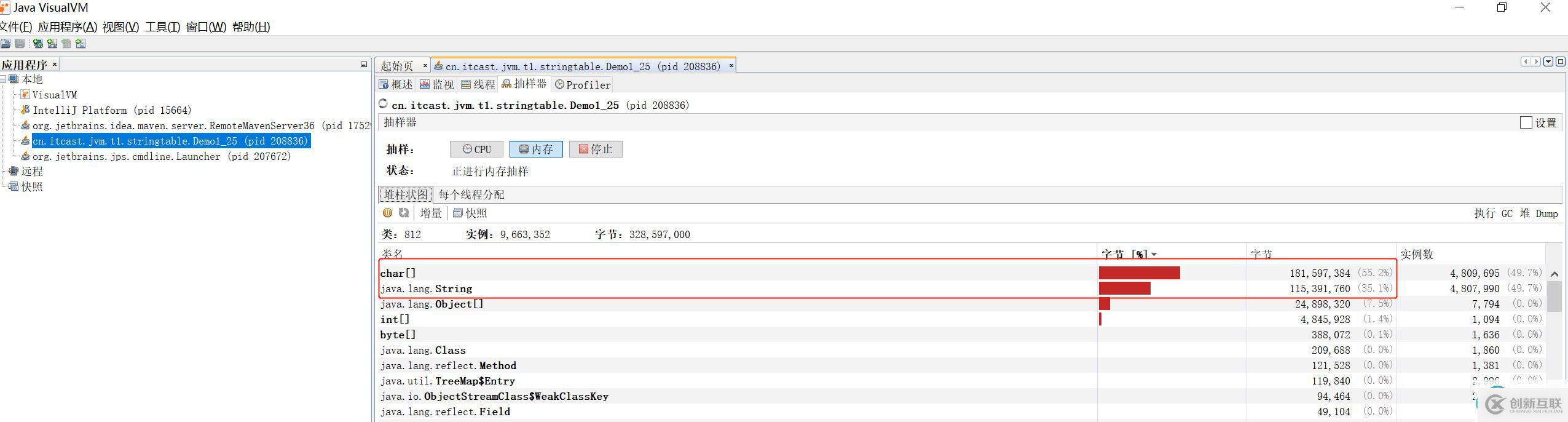Close the 起始页 tab
The width and height of the screenshot is (1568, 422).
pyautogui.click(x=425, y=65)
